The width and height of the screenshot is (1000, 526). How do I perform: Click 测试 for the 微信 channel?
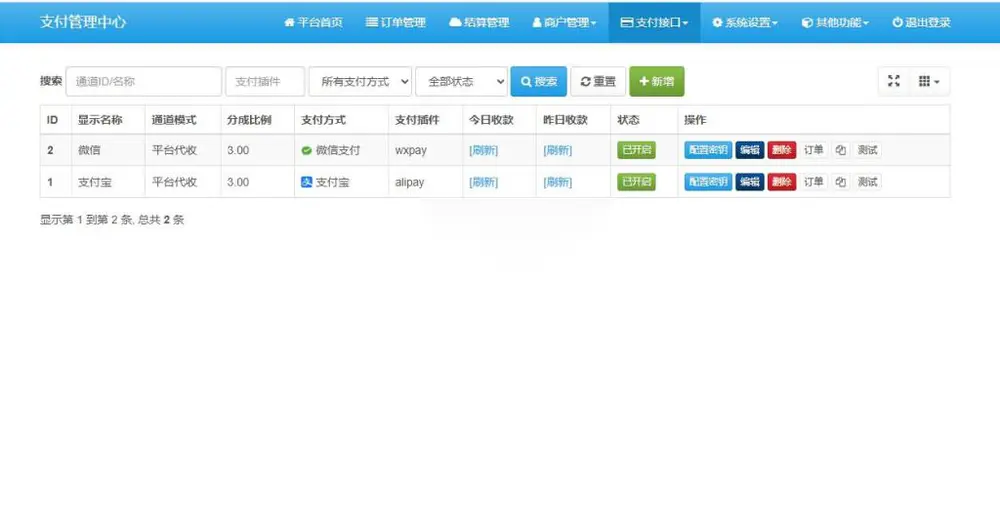click(867, 150)
